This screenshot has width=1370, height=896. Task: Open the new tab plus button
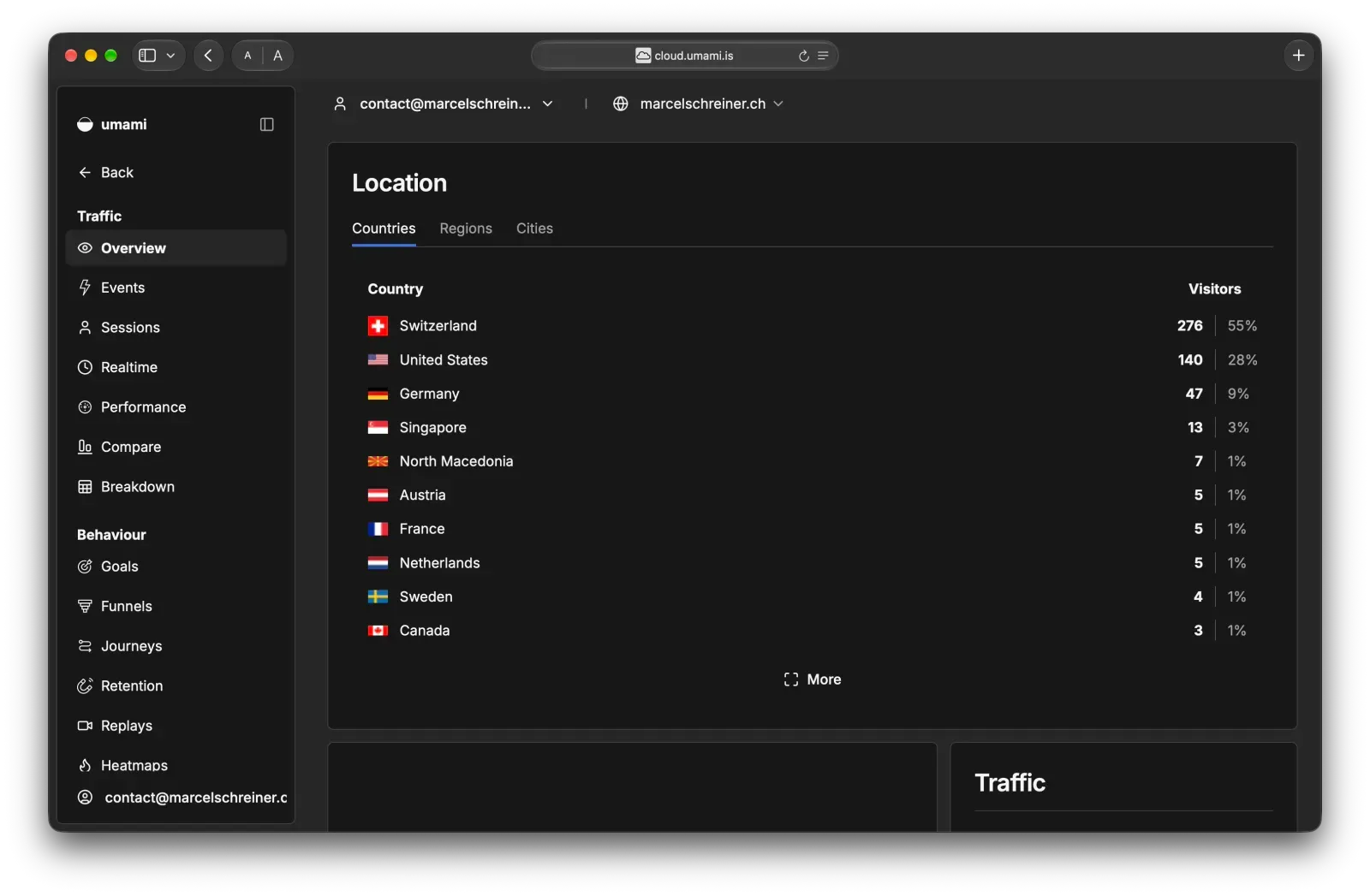pos(1298,56)
